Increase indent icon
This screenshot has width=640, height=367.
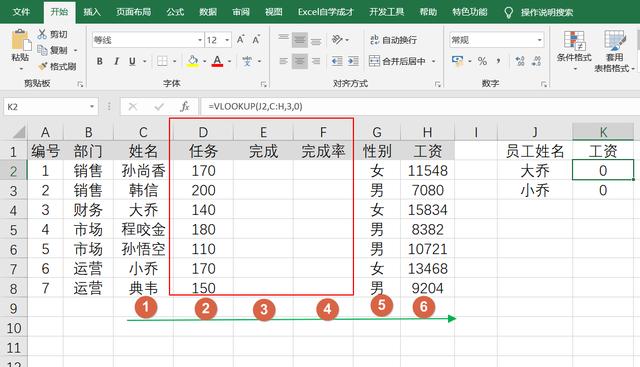(x=353, y=61)
